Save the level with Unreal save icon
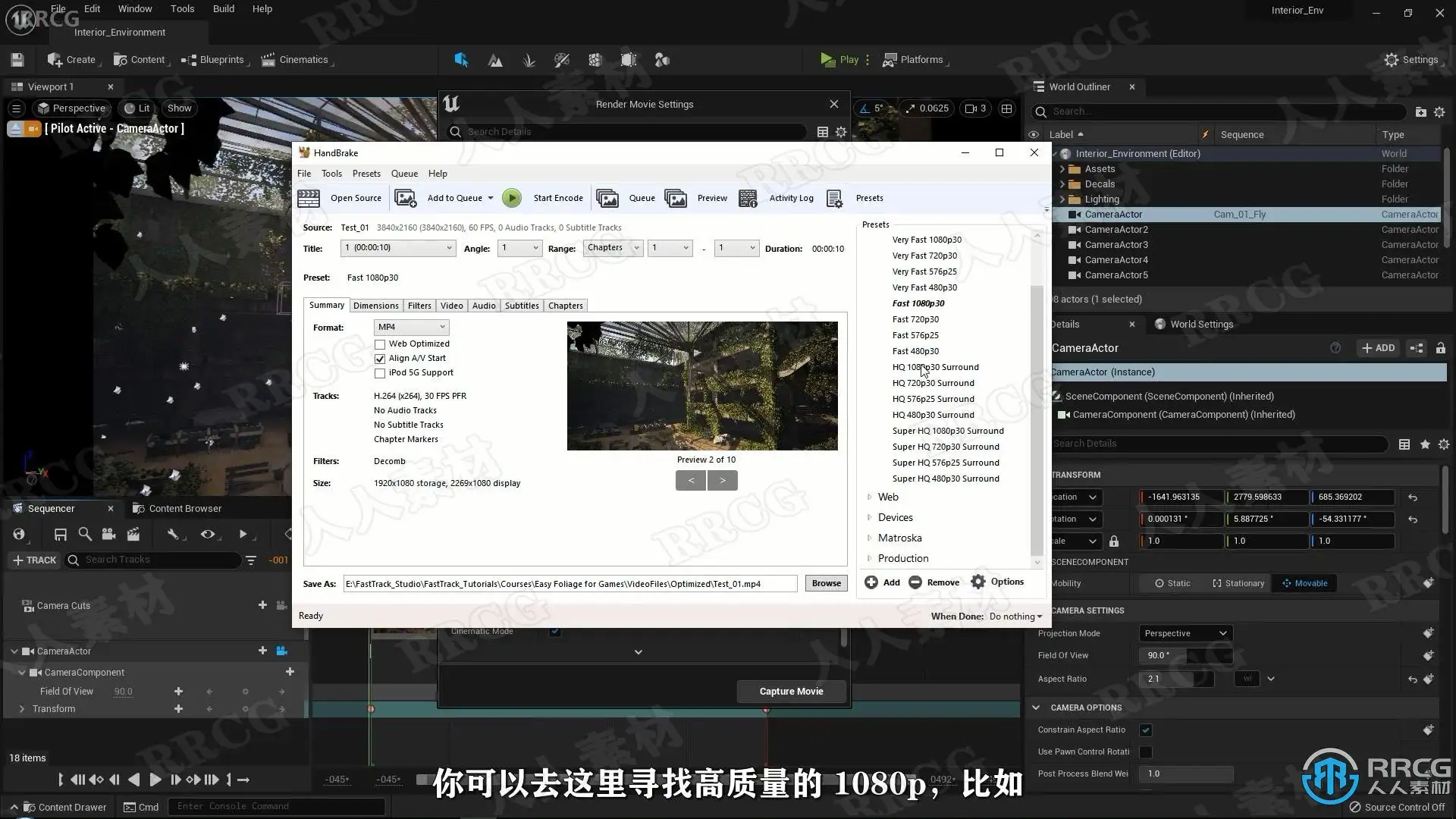The height and width of the screenshot is (819, 1456). (x=17, y=60)
